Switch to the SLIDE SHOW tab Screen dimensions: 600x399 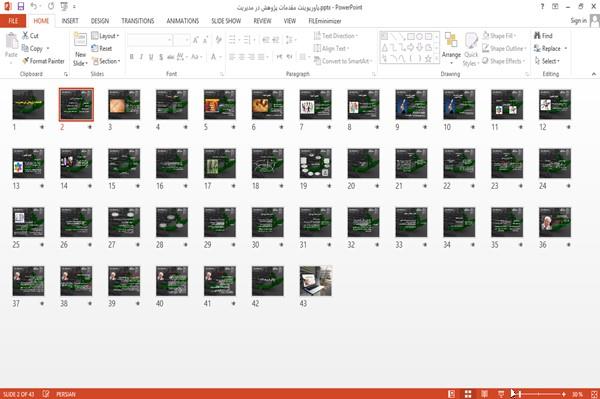pyautogui.click(x=226, y=21)
